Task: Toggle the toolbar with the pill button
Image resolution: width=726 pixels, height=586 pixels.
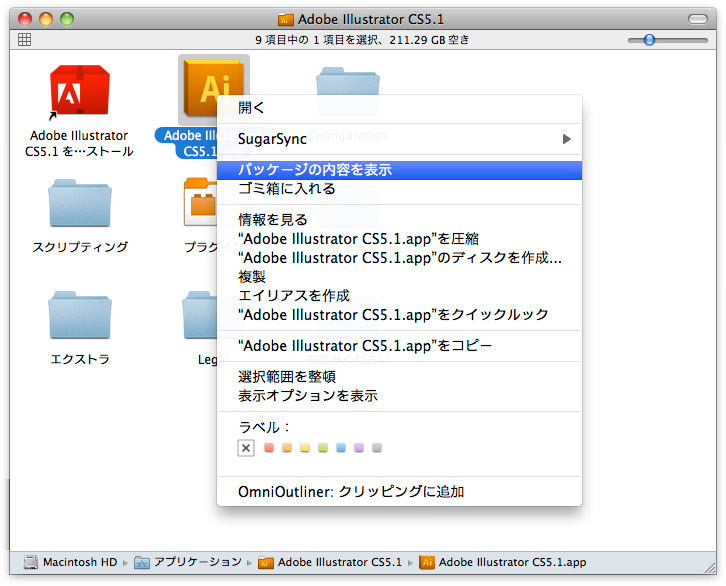Action: (698, 19)
